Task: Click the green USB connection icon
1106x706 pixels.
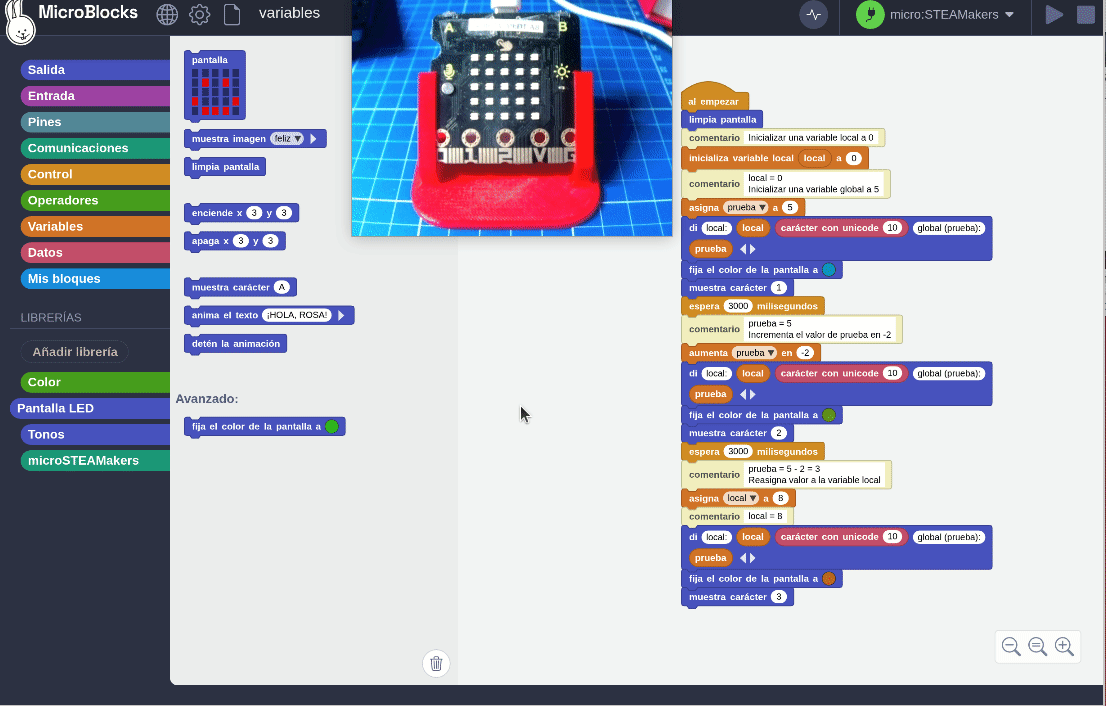Action: pos(870,15)
